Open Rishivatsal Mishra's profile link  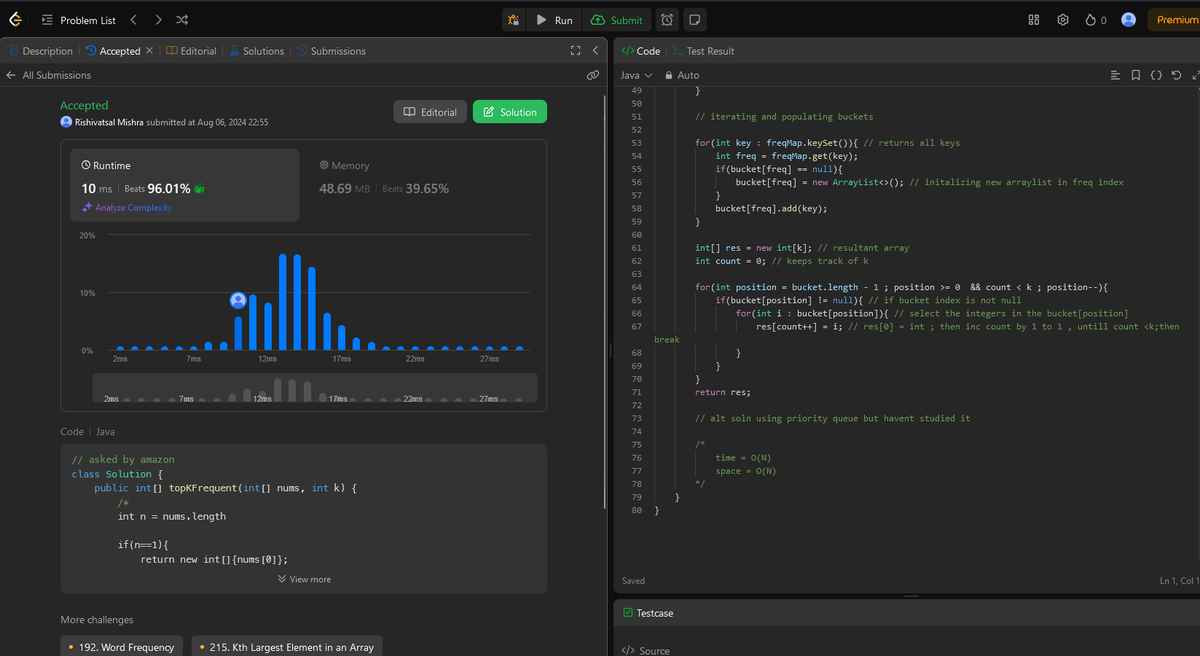[x=109, y=122]
